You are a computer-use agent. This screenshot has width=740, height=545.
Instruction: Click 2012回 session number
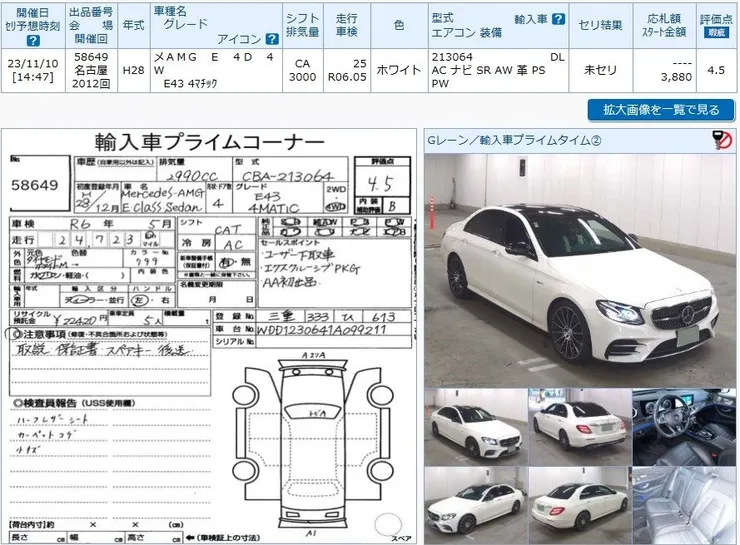[91, 84]
